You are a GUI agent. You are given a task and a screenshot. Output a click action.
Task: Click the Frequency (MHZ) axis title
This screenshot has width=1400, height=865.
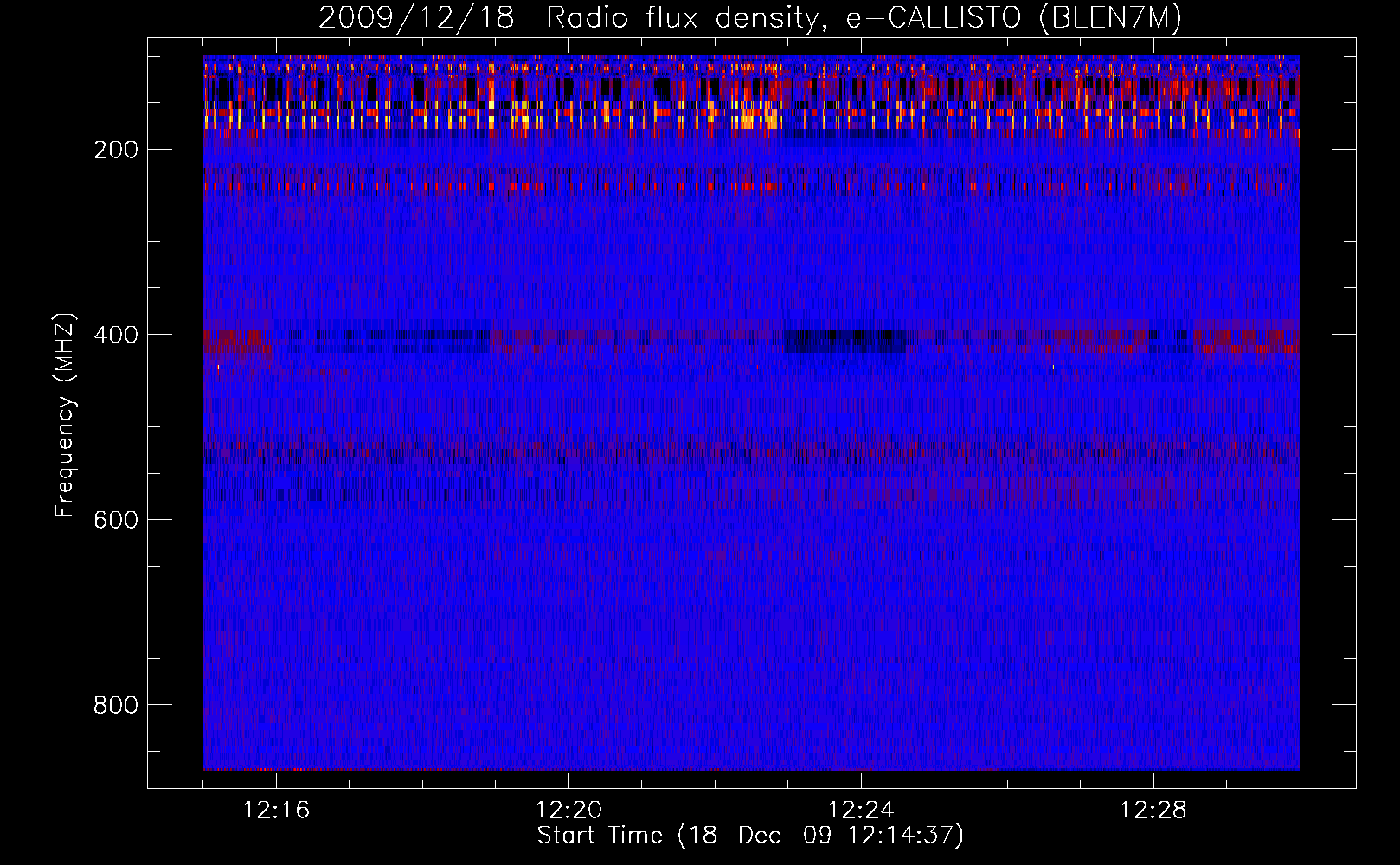[65, 414]
